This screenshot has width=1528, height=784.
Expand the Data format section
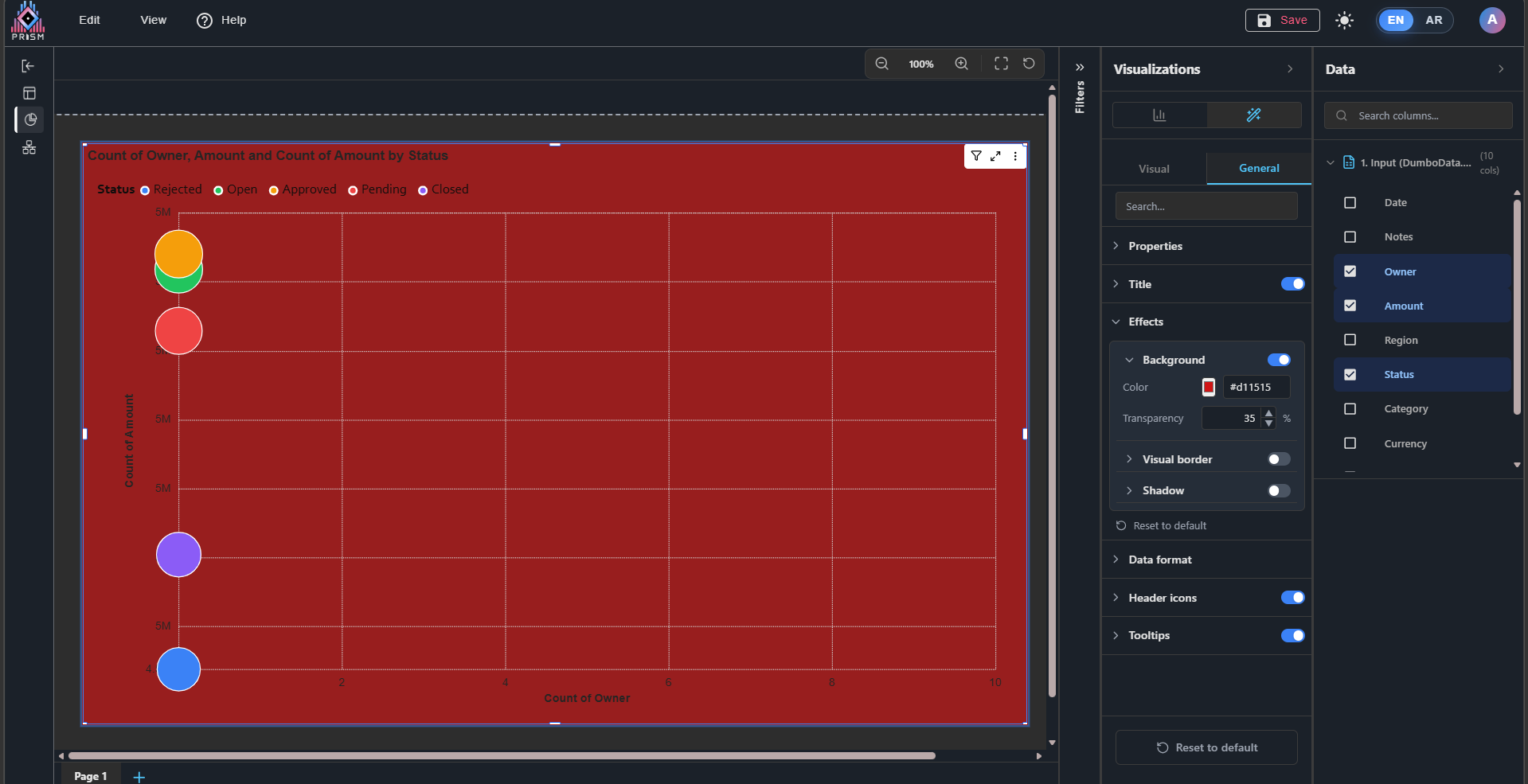point(1159,560)
